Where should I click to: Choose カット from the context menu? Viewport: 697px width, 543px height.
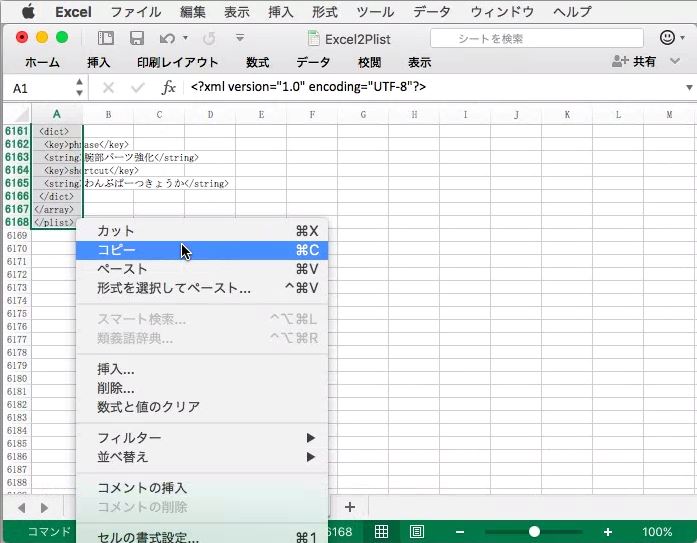pos(202,231)
